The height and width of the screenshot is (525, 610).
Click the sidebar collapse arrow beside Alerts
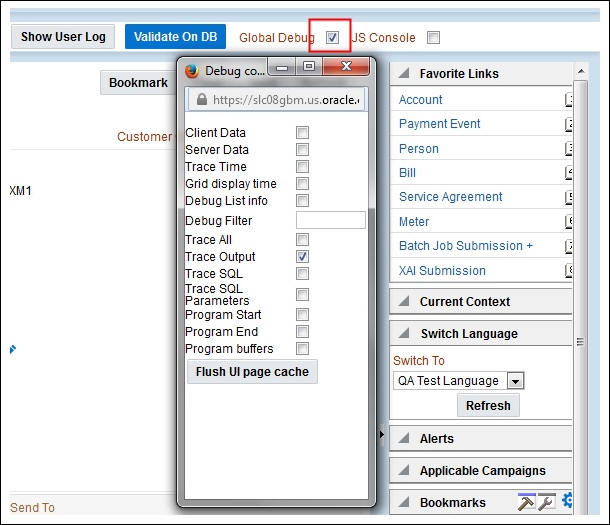coord(382,434)
